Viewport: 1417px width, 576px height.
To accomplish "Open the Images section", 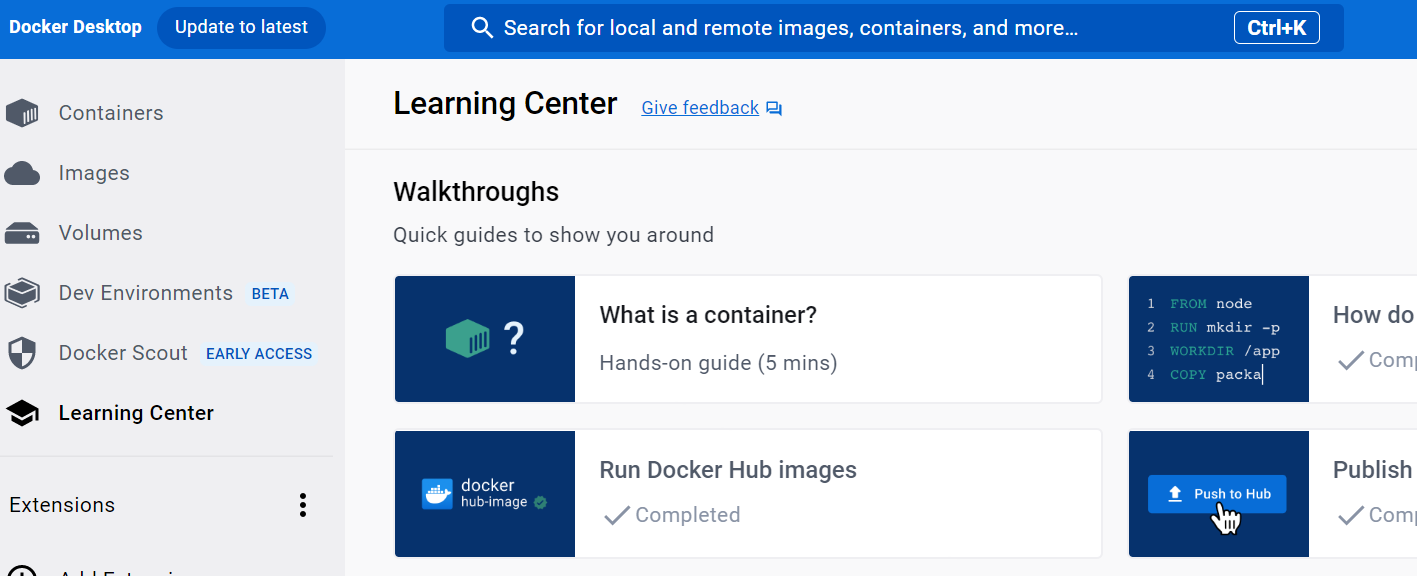I will coord(95,172).
